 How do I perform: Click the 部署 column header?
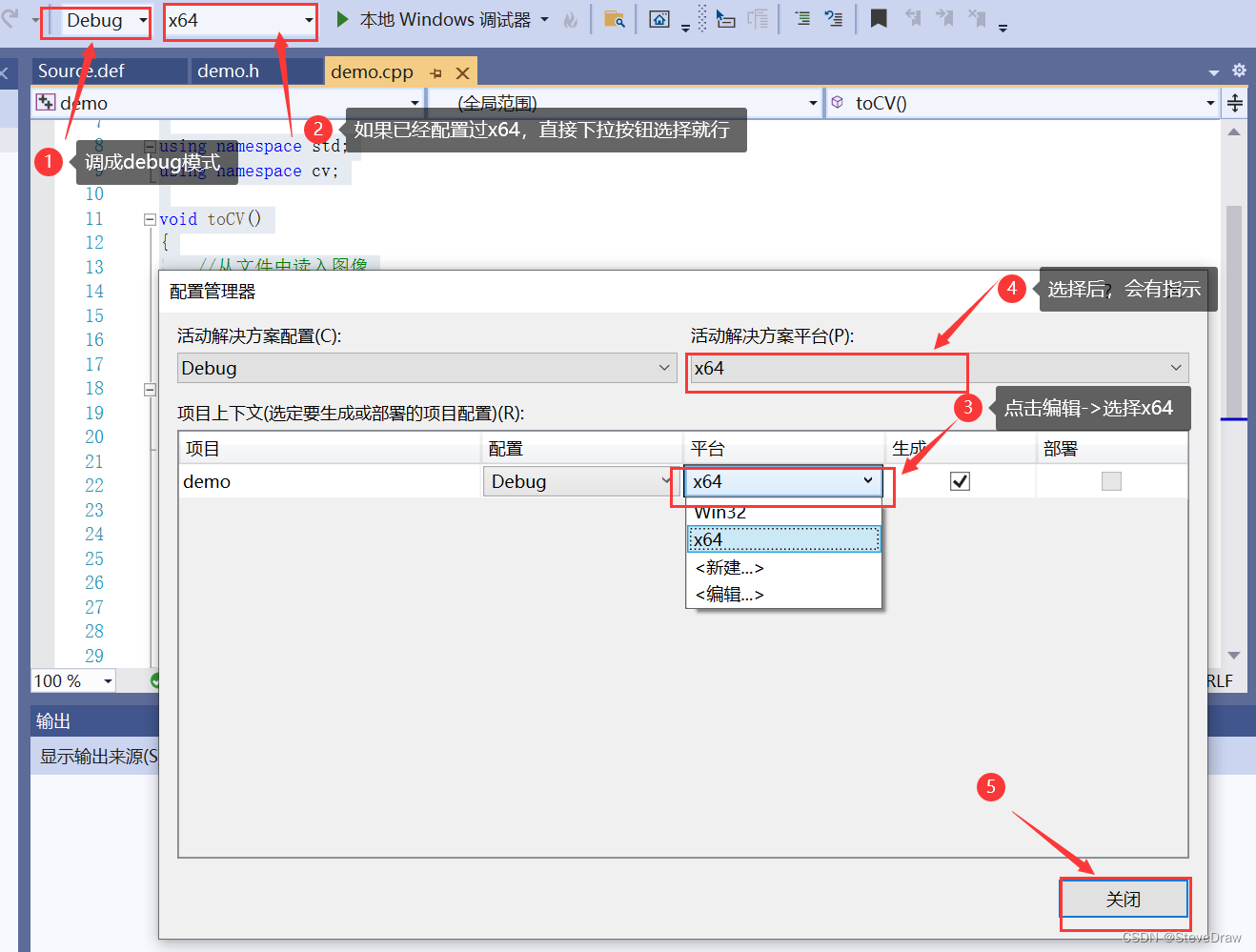(x=1112, y=449)
